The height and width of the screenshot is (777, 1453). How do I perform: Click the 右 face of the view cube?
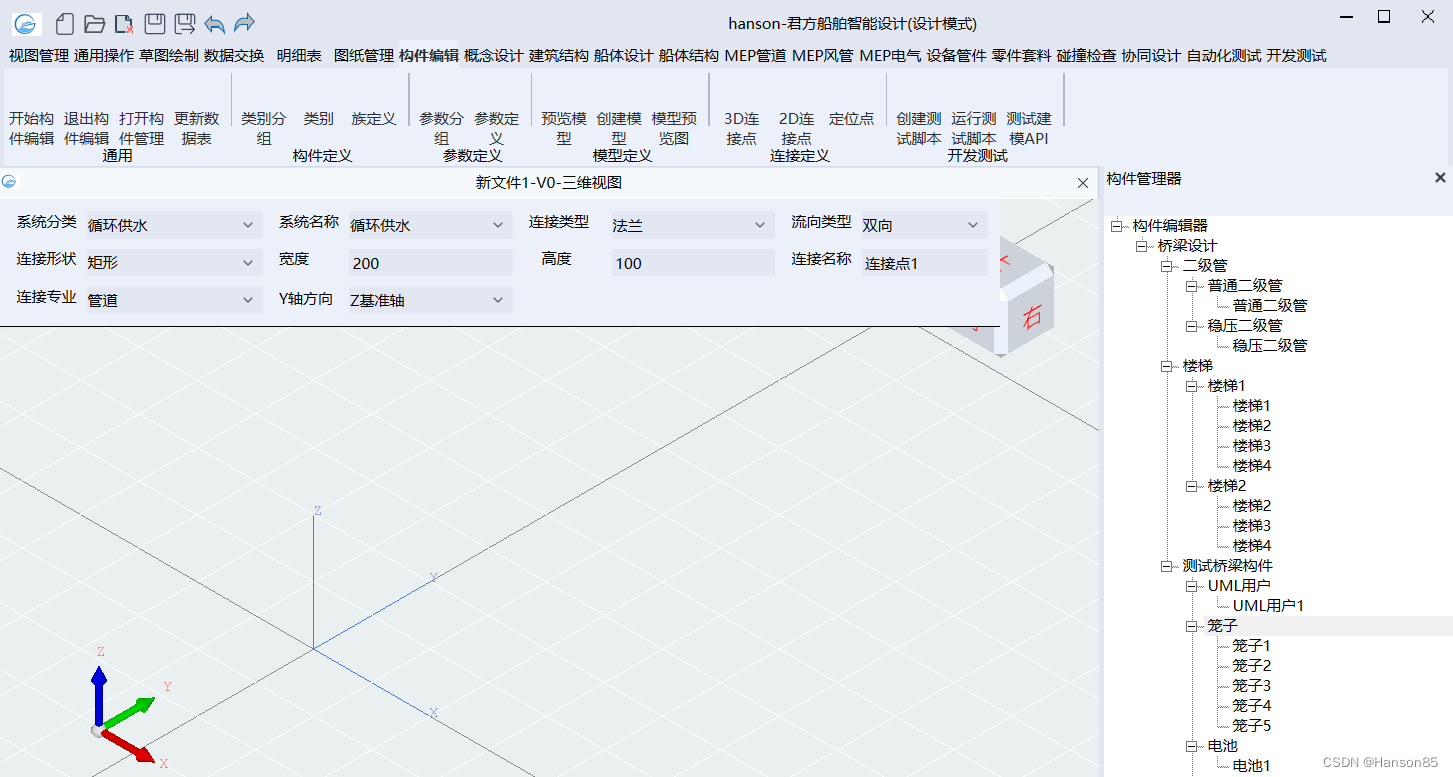1031,316
